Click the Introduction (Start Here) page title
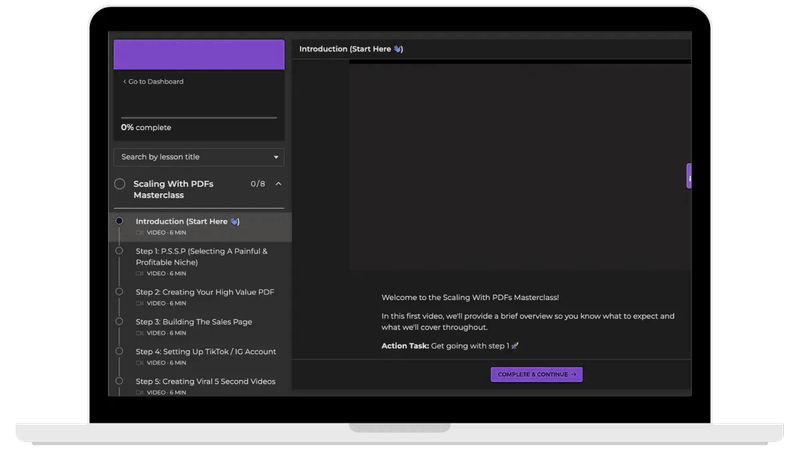The height and width of the screenshot is (450, 800). 351,49
